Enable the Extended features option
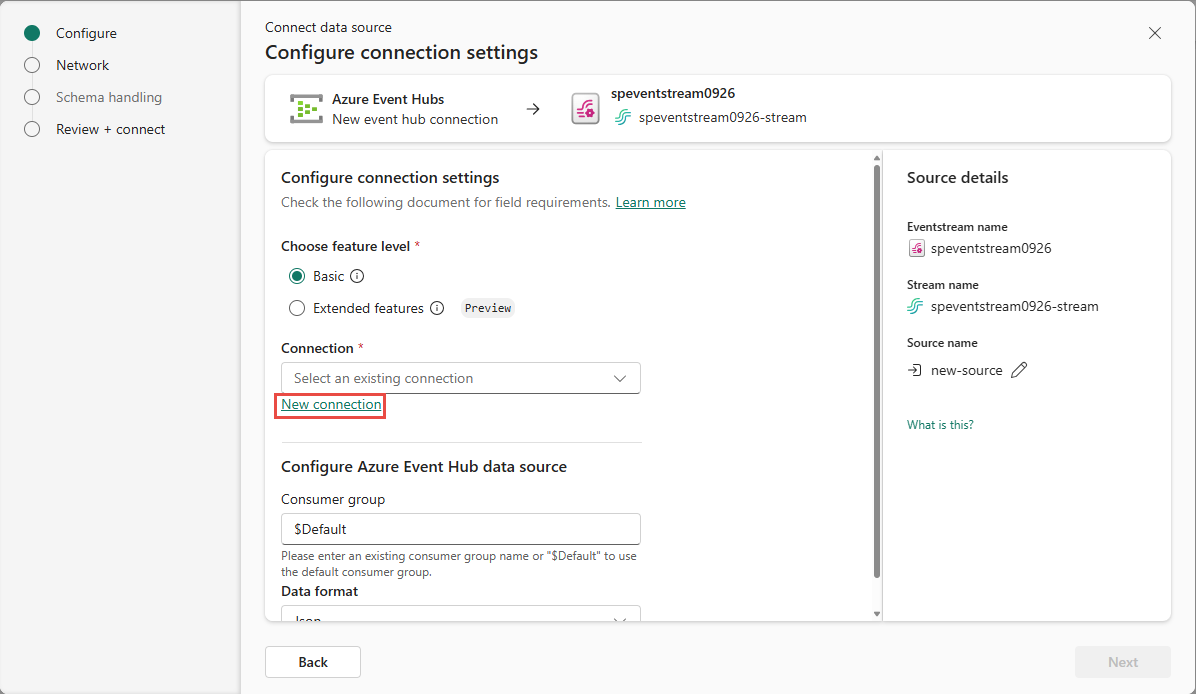This screenshot has width=1196, height=694. coord(297,308)
